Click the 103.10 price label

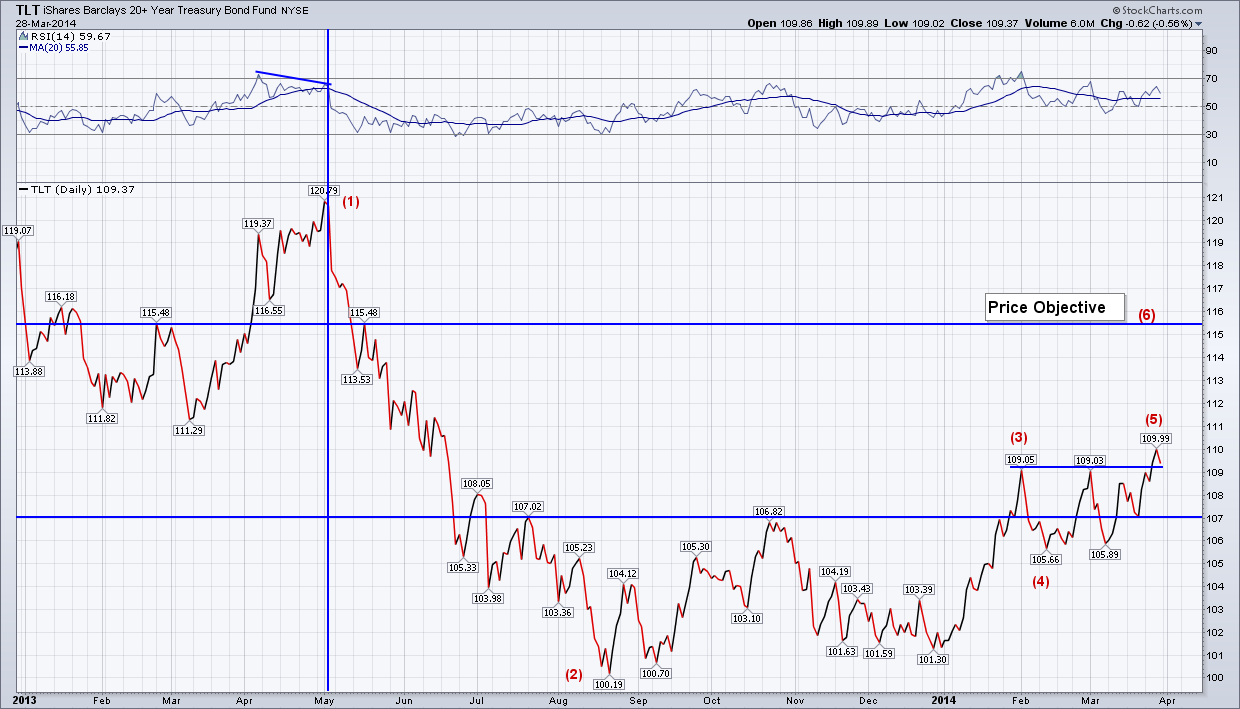coord(747,618)
